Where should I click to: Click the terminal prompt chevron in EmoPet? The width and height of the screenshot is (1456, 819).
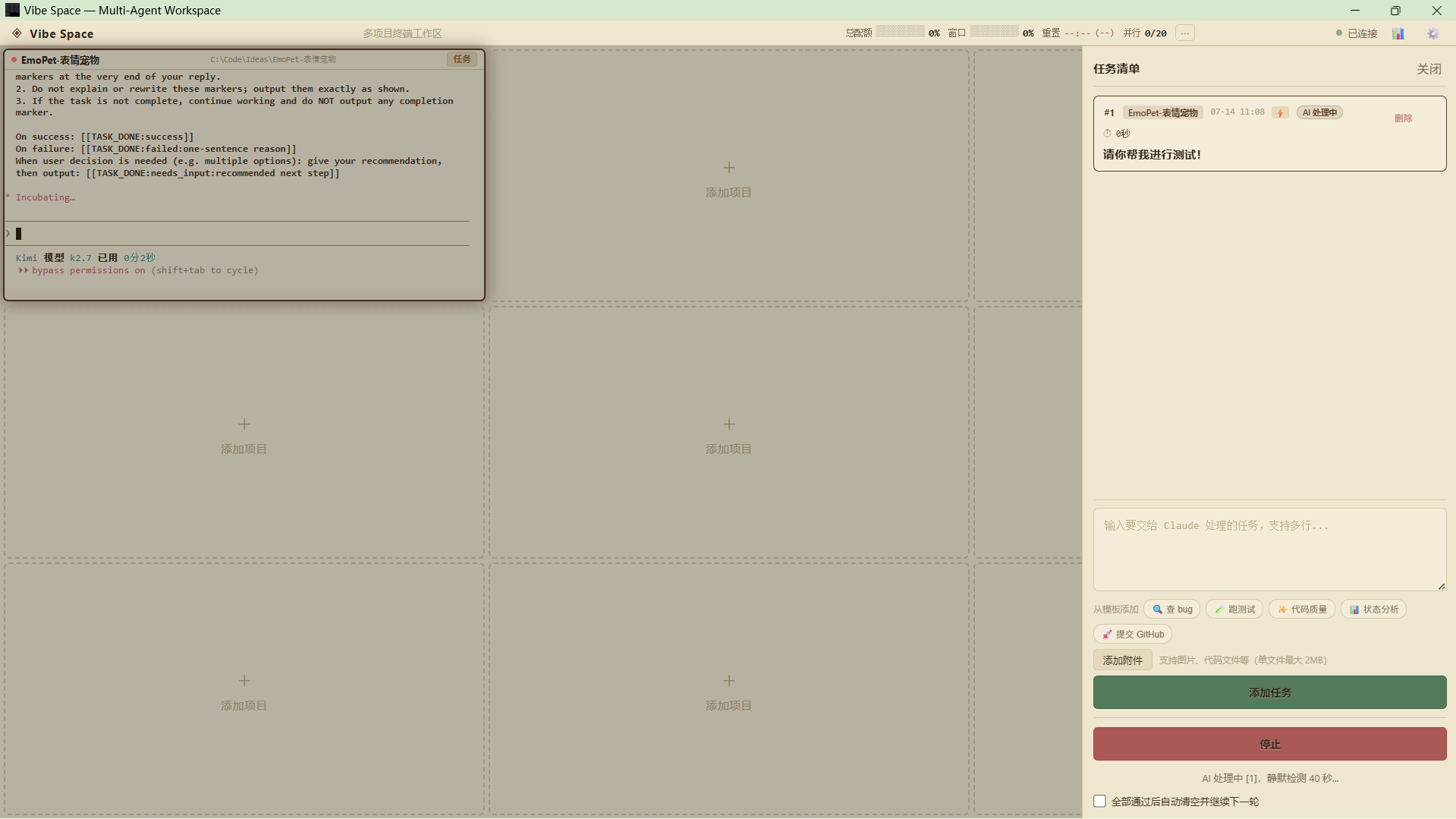(8, 233)
